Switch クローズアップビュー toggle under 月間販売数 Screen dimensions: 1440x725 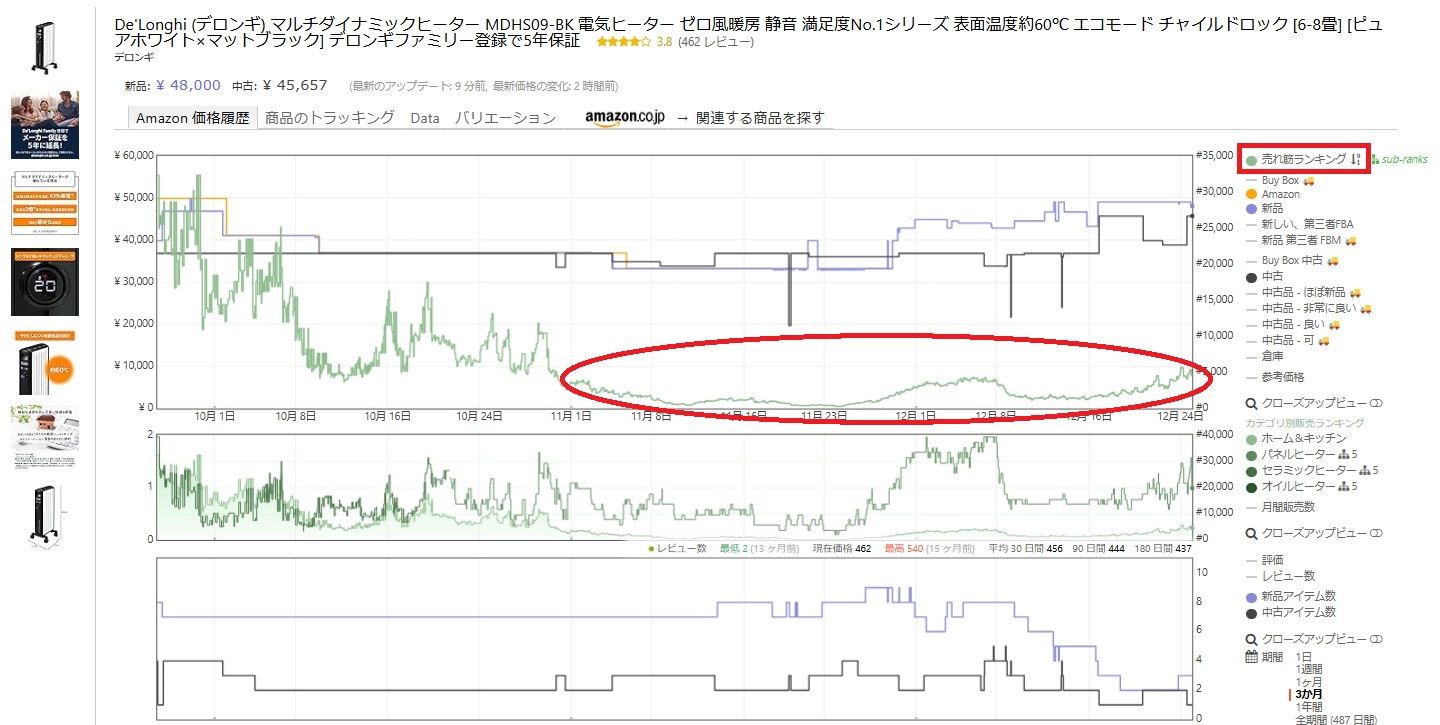pos(1375,533)
